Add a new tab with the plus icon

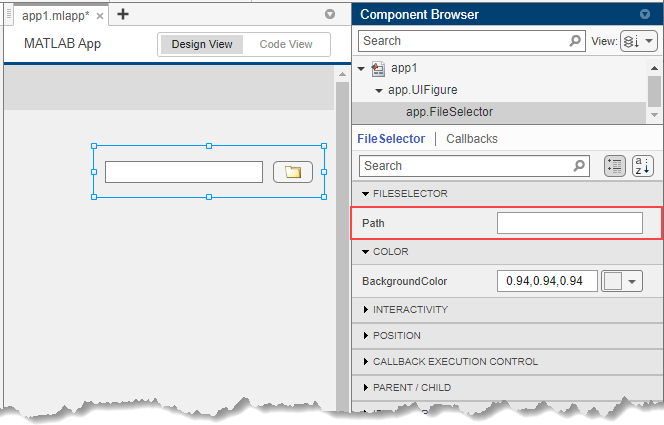(x=123, y=14)
